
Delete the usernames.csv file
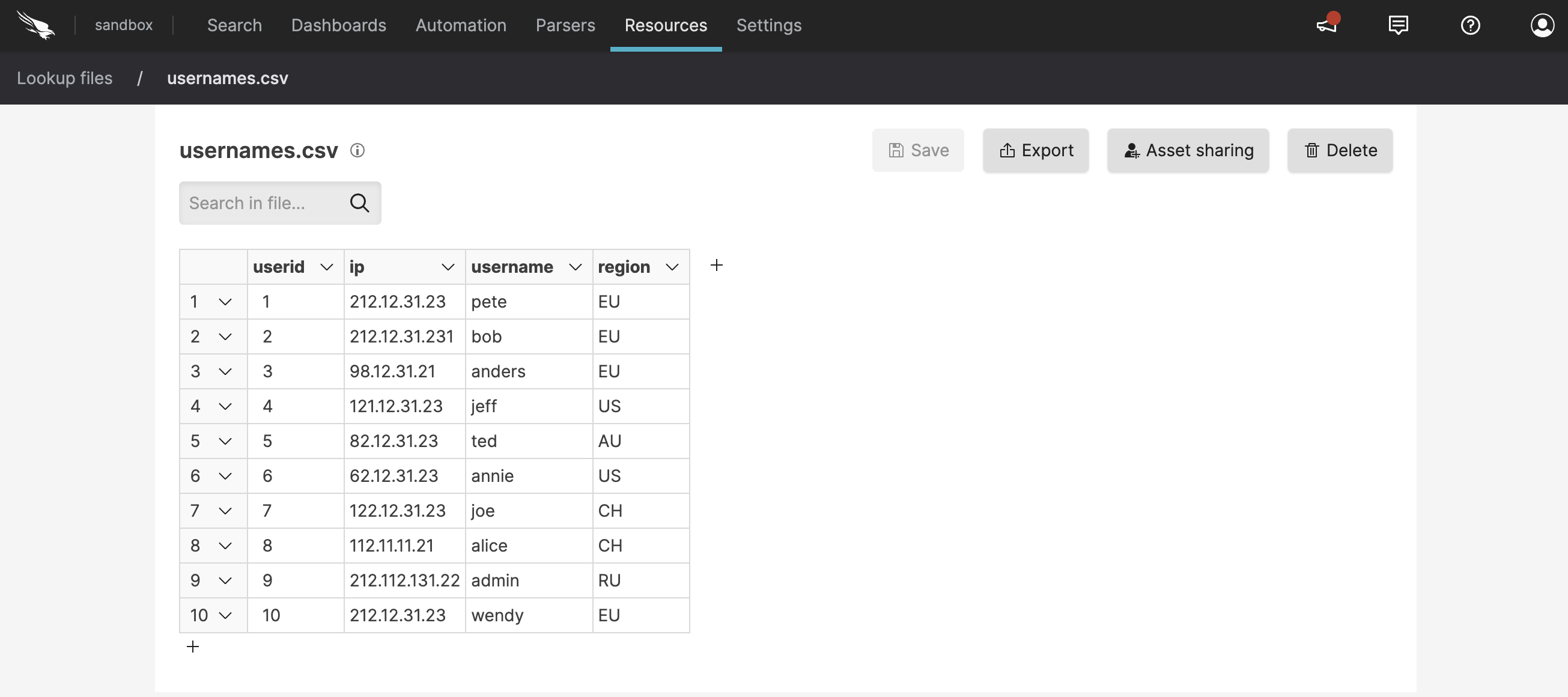[1339, 150]
